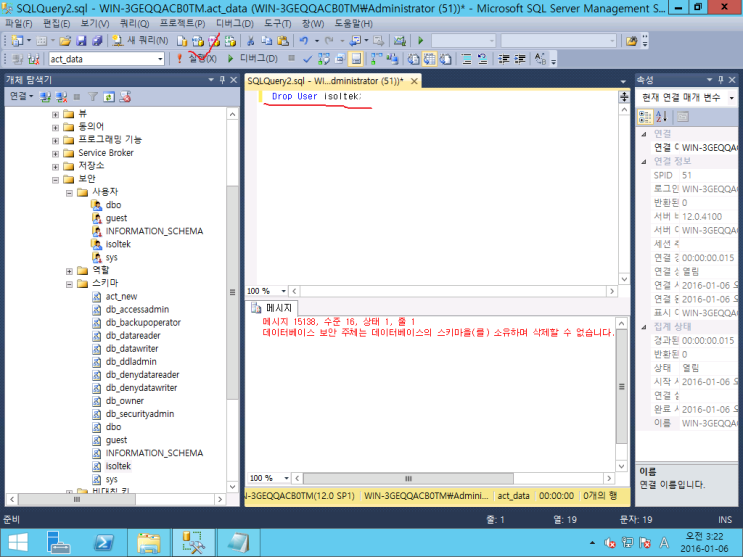Screen dimensions: 743x557
Task: Click messages pane horizontal scrollbar thumb
Action: (408, 478)
